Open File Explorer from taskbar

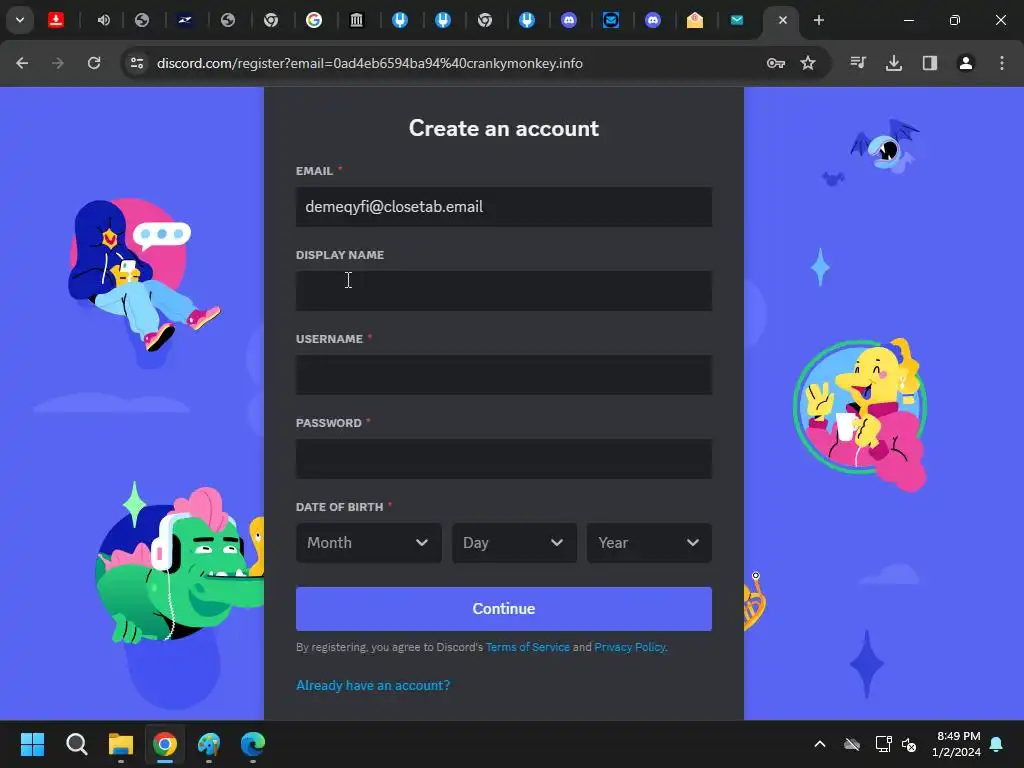(121, 744)
